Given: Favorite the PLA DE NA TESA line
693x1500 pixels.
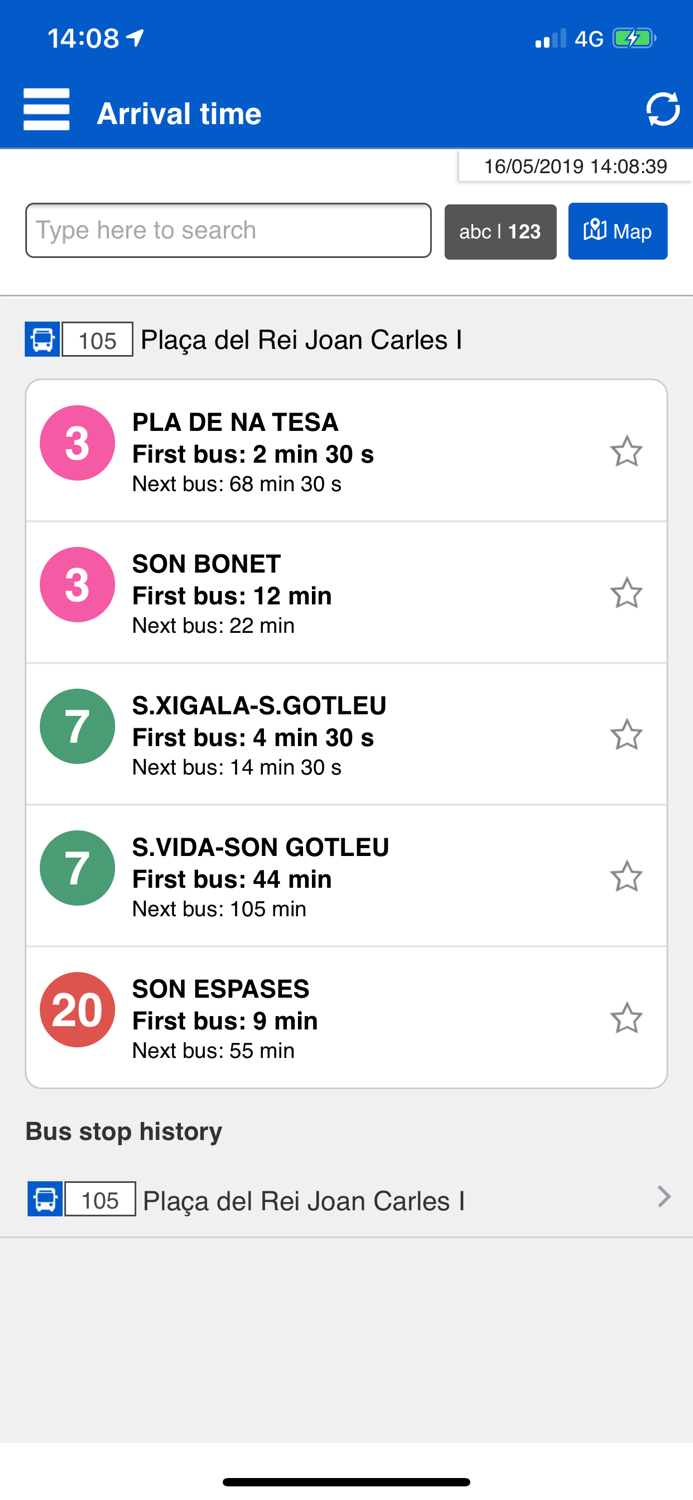Looking at the screenshot, I should [x=627, y=452].
